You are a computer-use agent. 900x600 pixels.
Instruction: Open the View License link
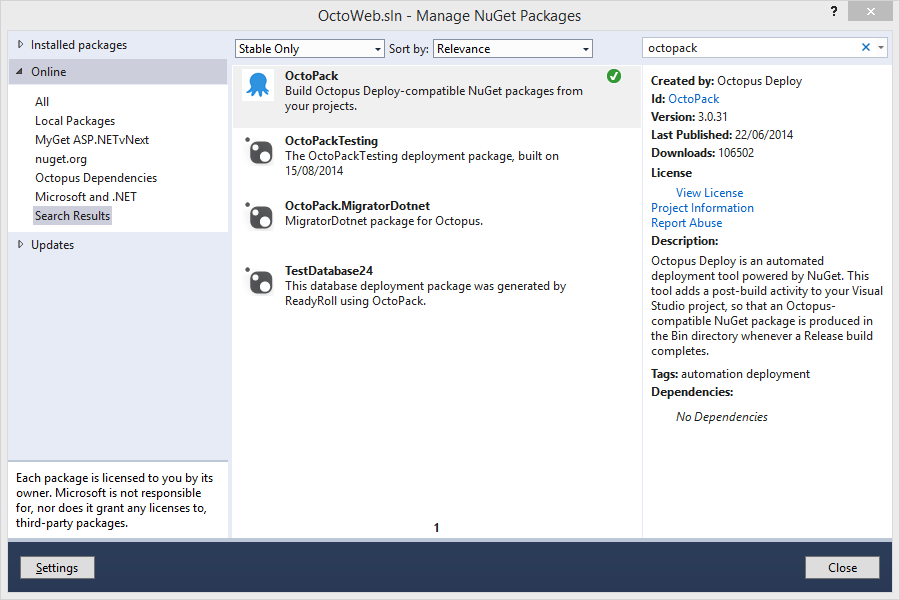(x=709, y=193)
